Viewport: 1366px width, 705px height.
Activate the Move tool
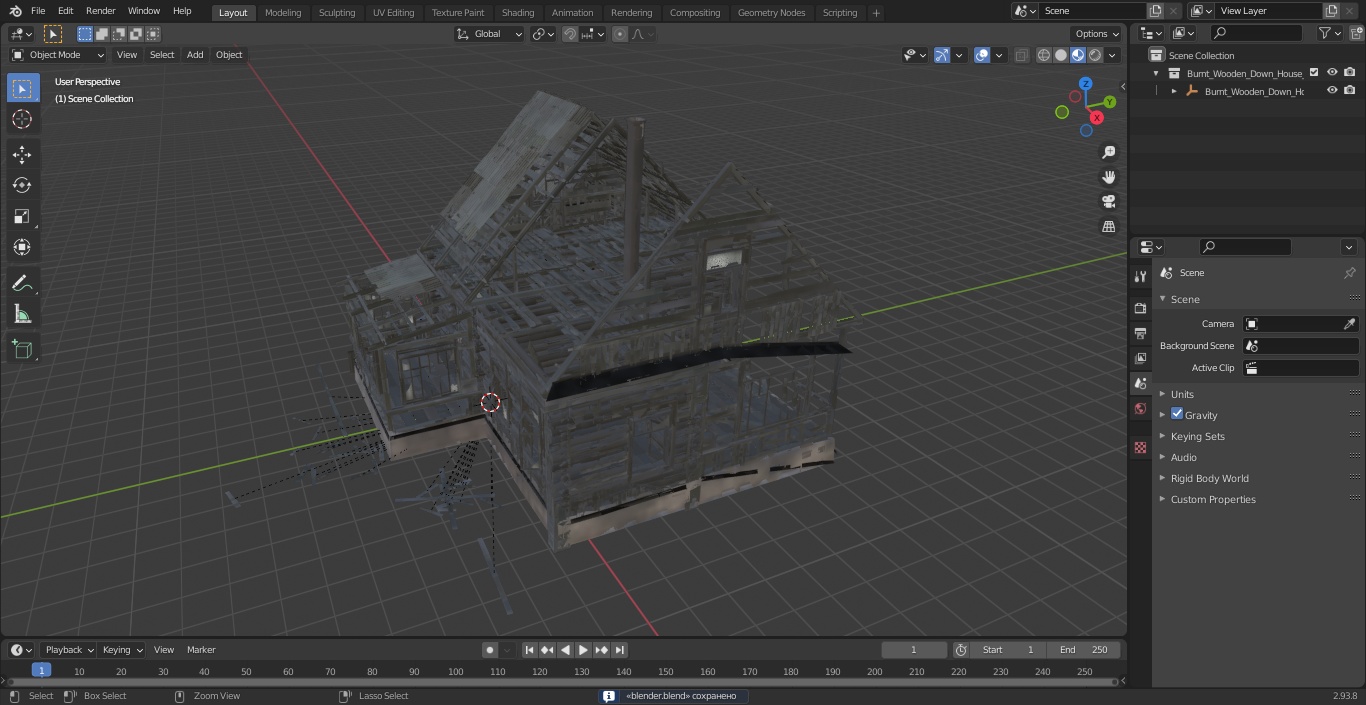(22, 154)
